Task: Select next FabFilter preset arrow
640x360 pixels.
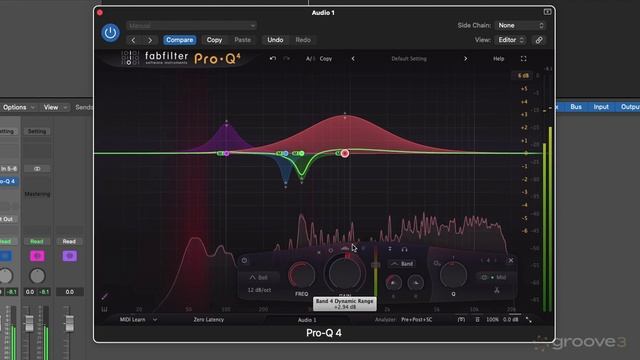Action: pos(465,59)
